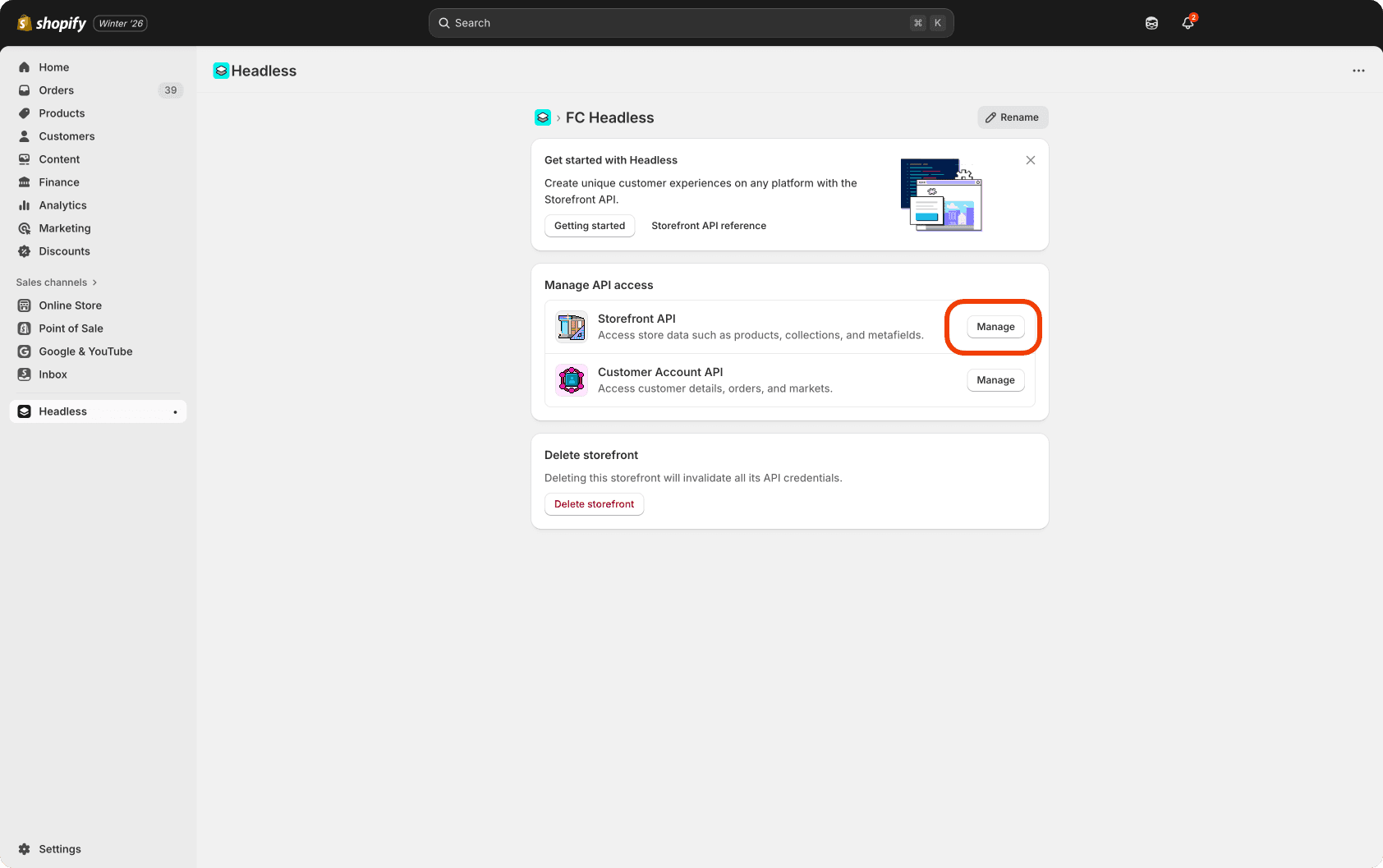Click the FC Headless heading
Viewport: 1383px width, 868px height.
point(610,117)
